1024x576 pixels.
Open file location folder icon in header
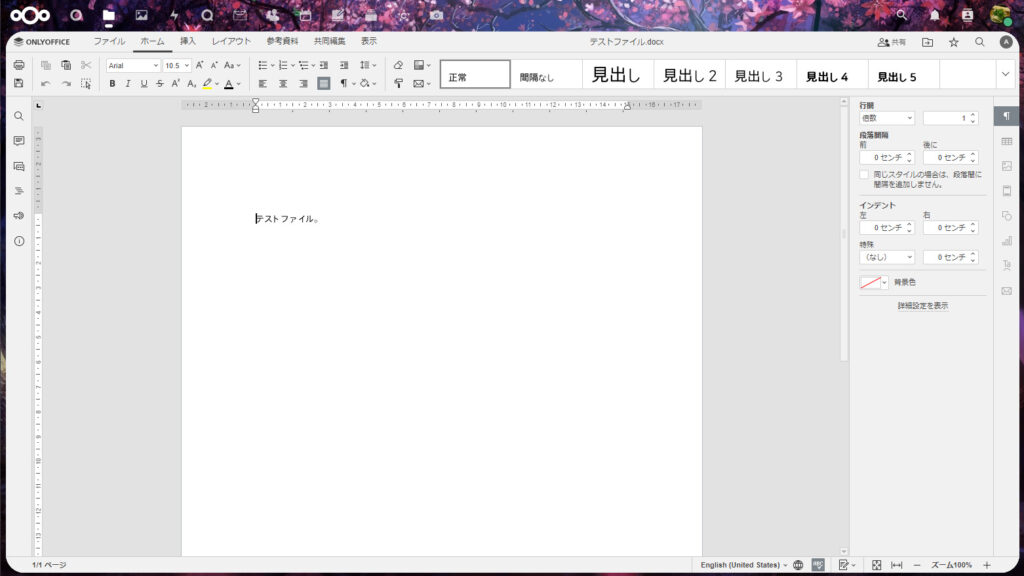pos(927,42)
